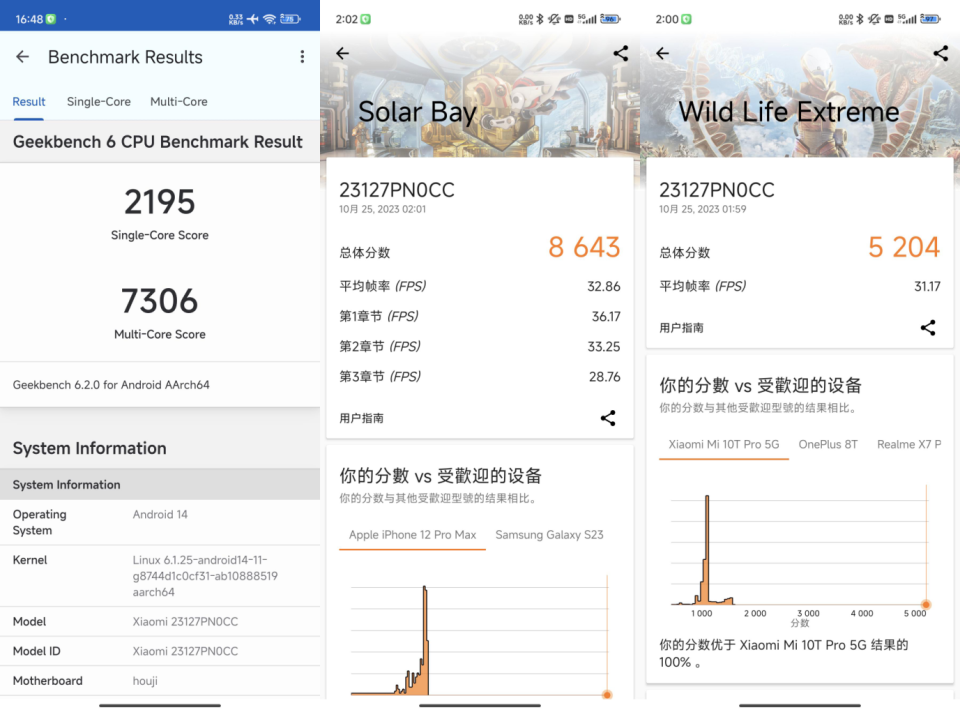This screenshot has width=960, height=712.
Task: Switch to the Multi-Core tab
Action: (x=179, y=102)
